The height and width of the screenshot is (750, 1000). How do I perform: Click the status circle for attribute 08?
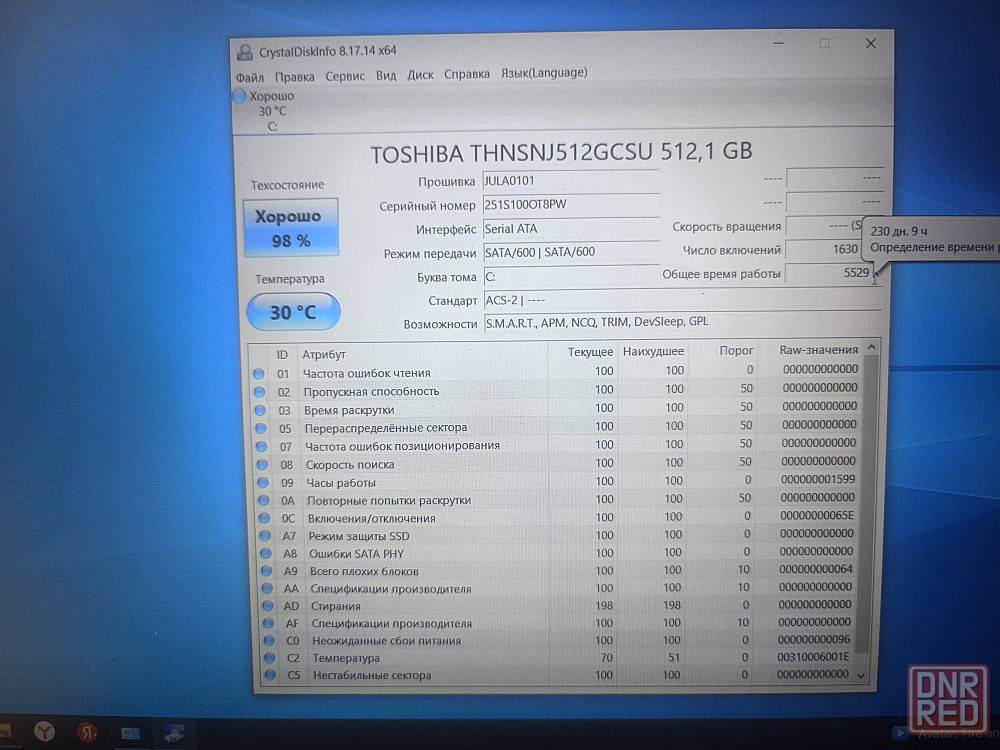262,465
